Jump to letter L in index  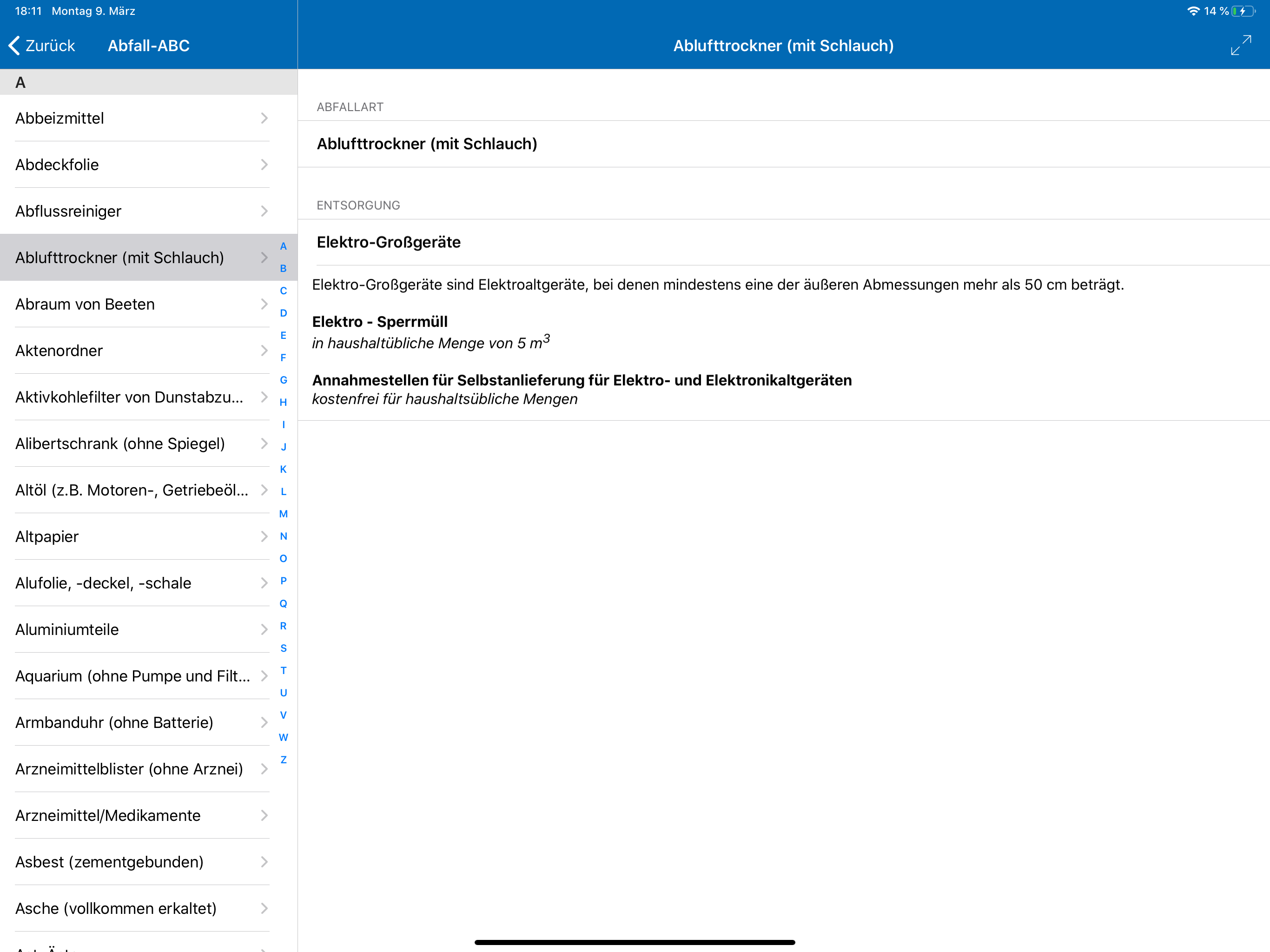point(283,492)
